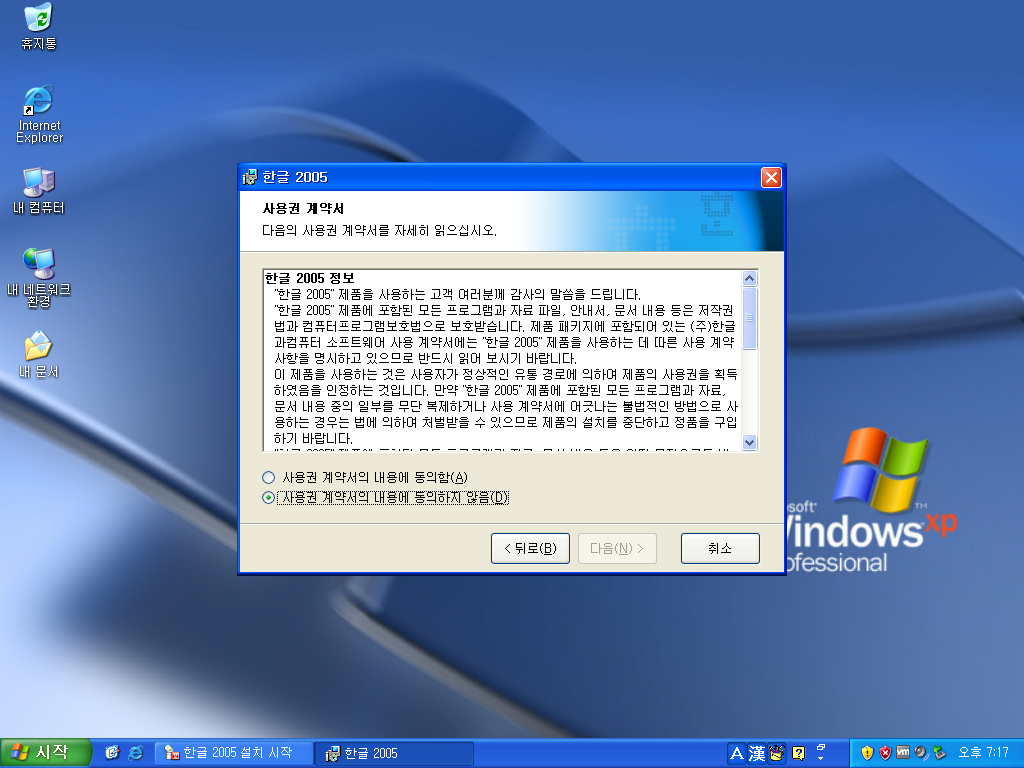Switch to 한글 2005 taskbar item
This screenshot has width=1024, height=768.
tap(394, 753)
